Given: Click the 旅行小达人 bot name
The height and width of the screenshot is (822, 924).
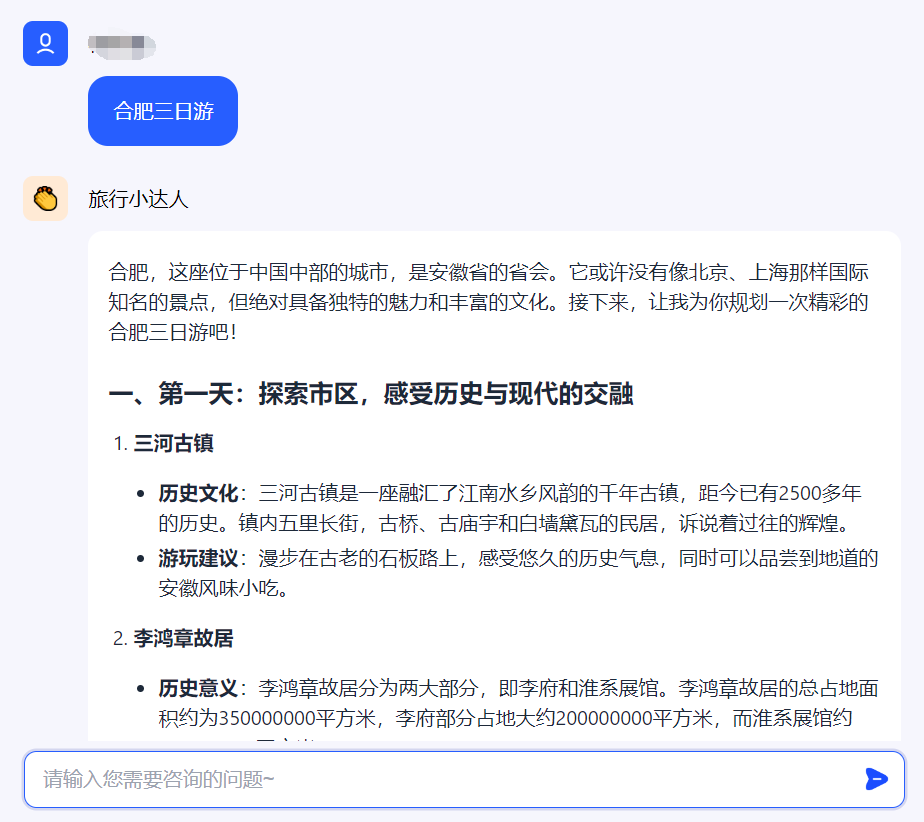Looking at the screenshot, I should pos(138,199).
